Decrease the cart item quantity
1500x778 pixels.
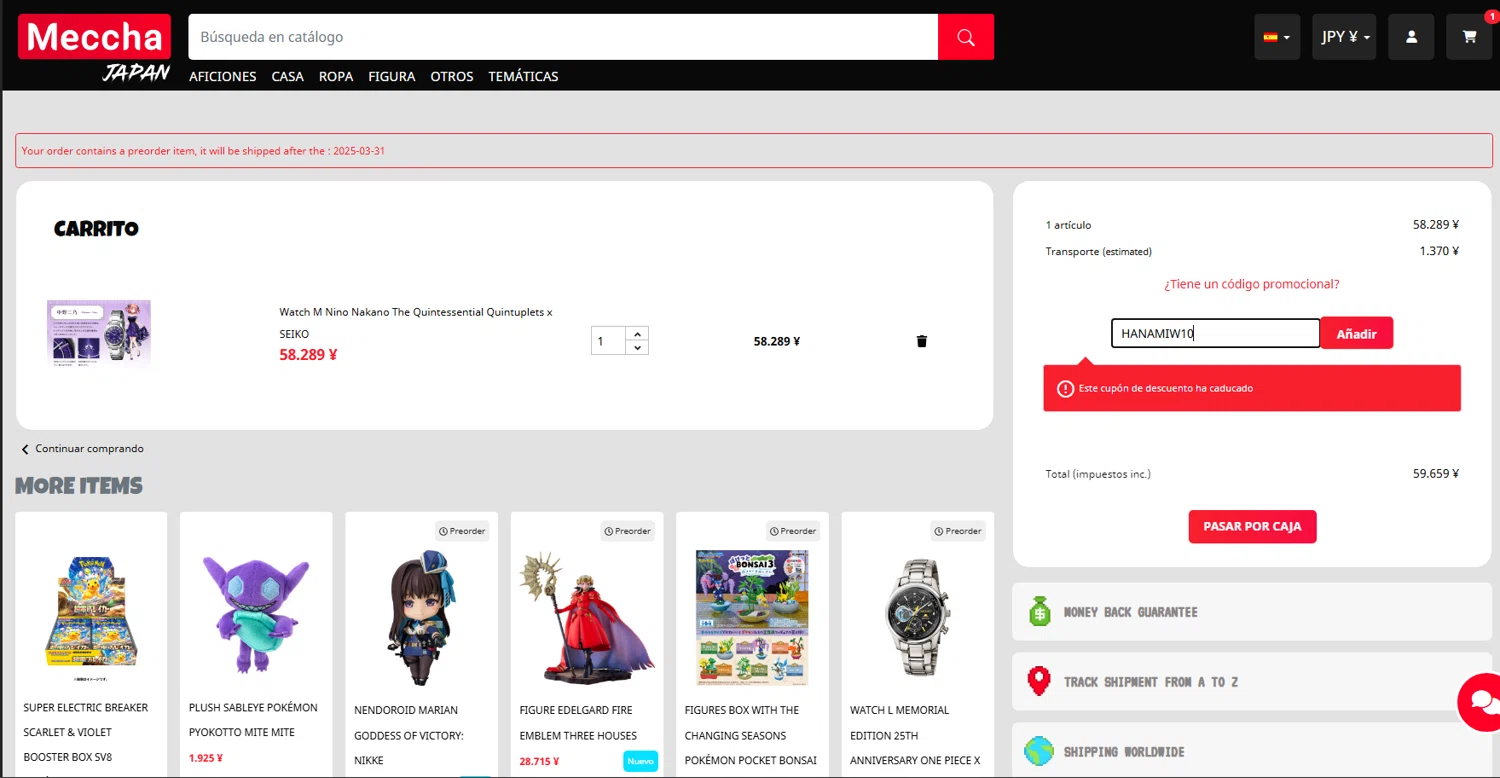(x=637, y=347)
